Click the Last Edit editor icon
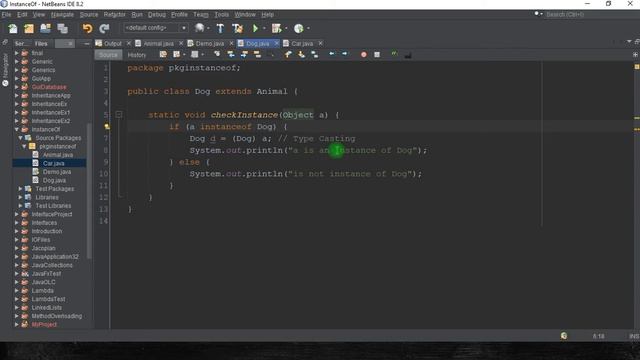This screenshot has height=360, width=640. tap(163, 54)
